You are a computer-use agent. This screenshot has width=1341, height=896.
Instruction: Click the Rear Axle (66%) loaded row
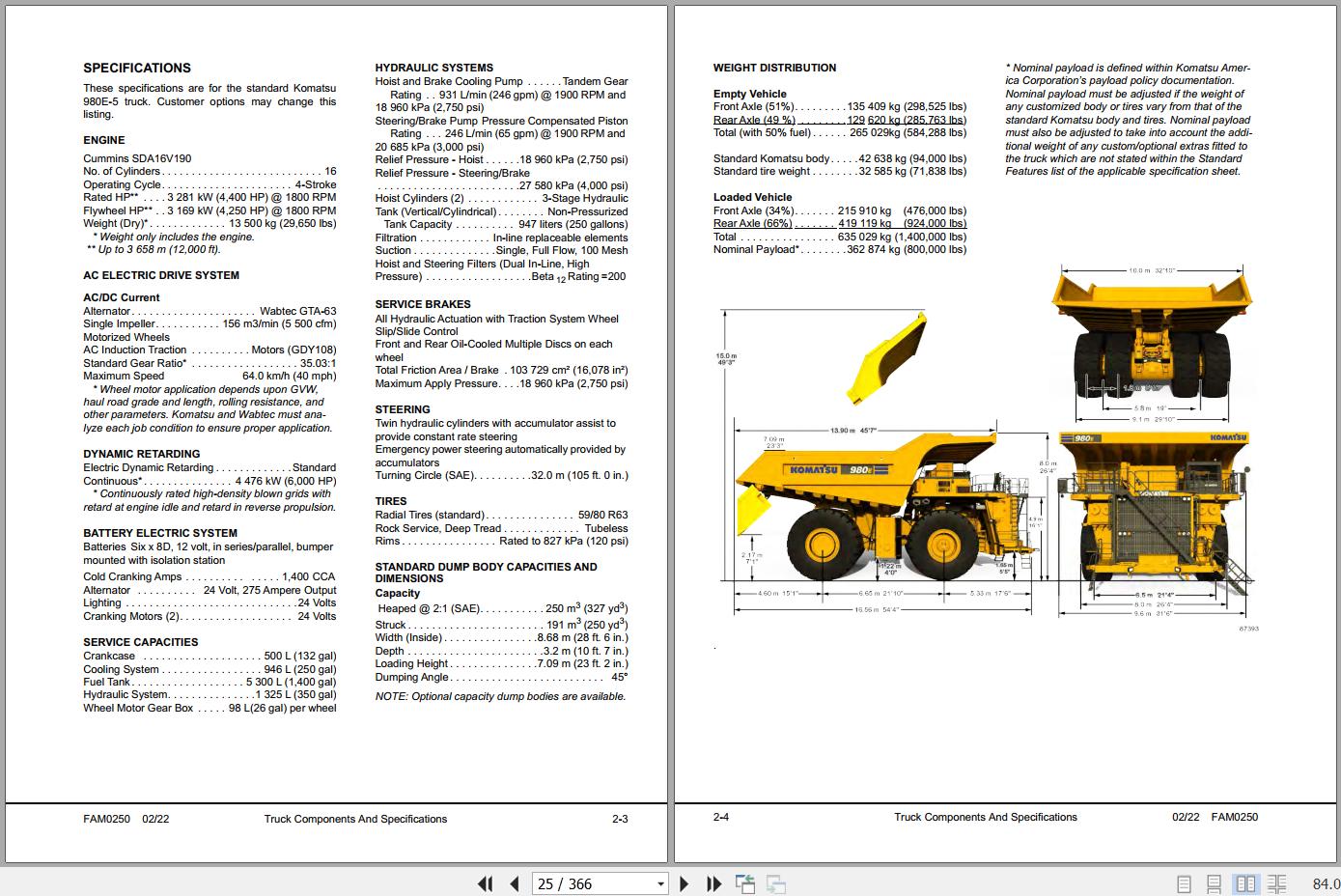[x=840, y=223]
